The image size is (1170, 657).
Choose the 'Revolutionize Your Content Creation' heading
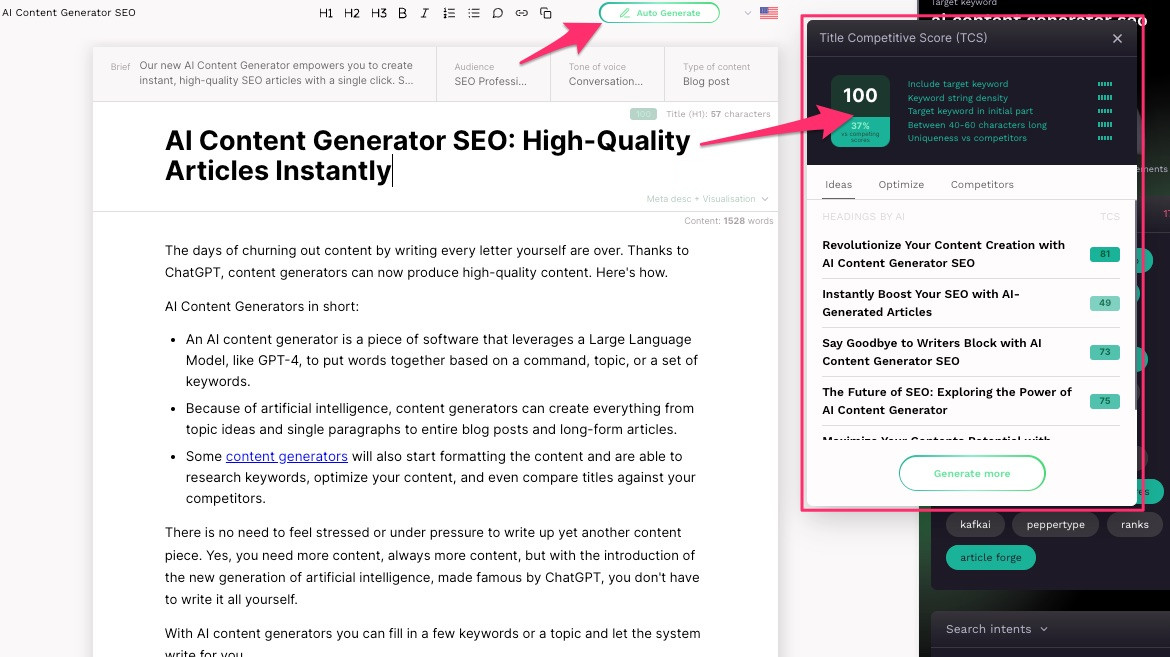point(943,254)
